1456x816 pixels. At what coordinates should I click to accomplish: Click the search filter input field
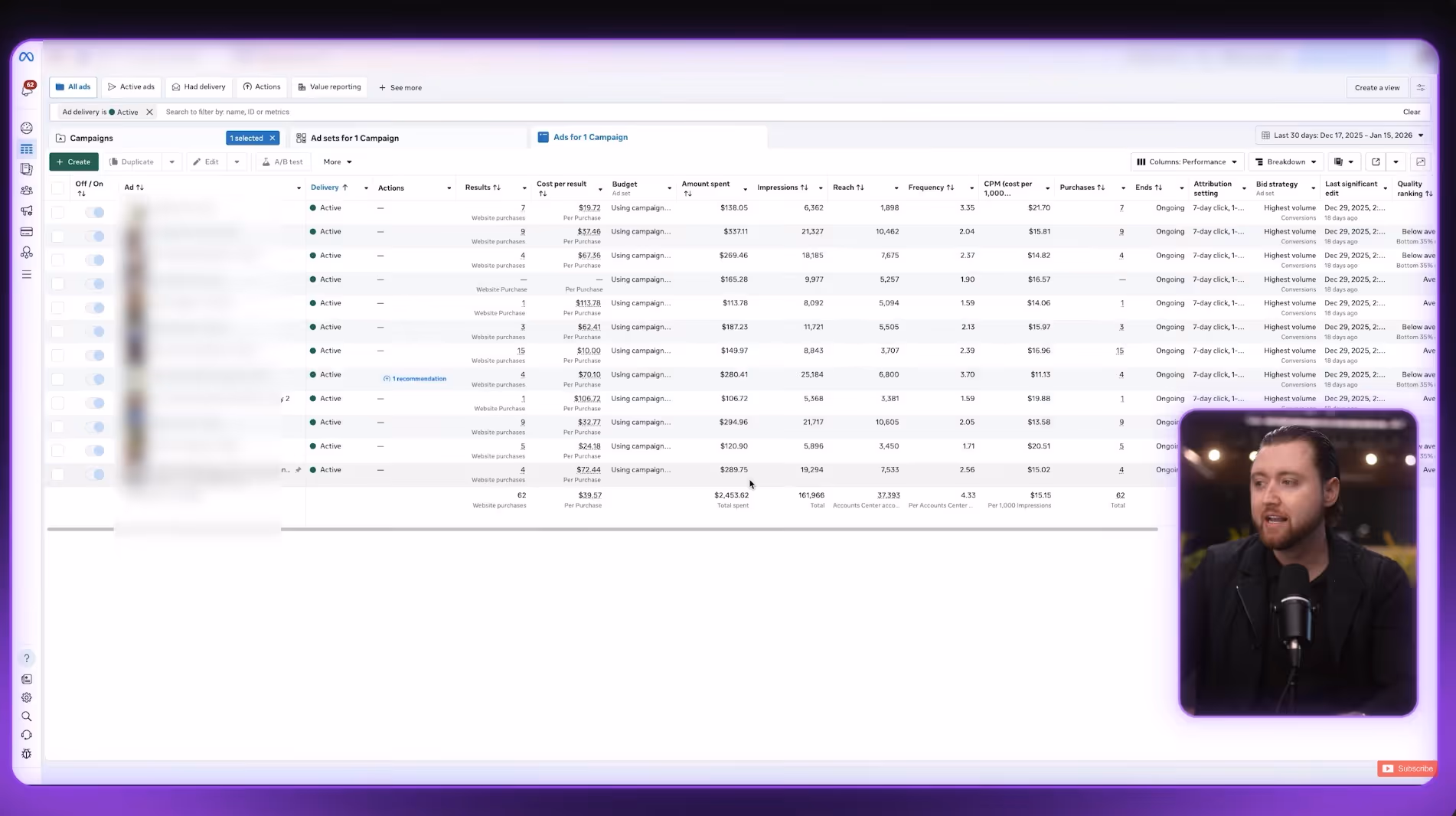pyautogui.click(x=777, y=112)
